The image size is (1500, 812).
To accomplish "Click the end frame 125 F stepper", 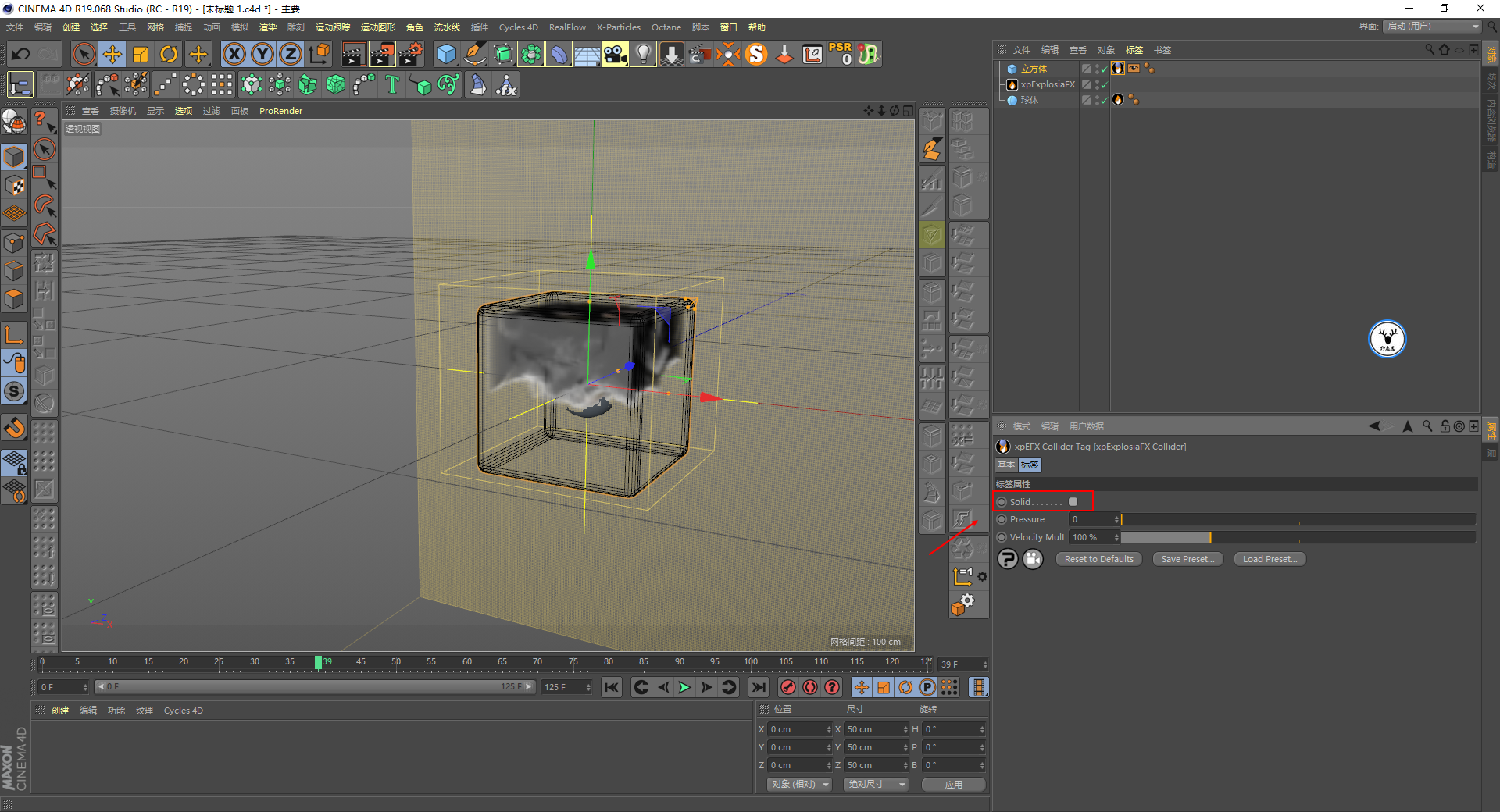I will [588, 687].
